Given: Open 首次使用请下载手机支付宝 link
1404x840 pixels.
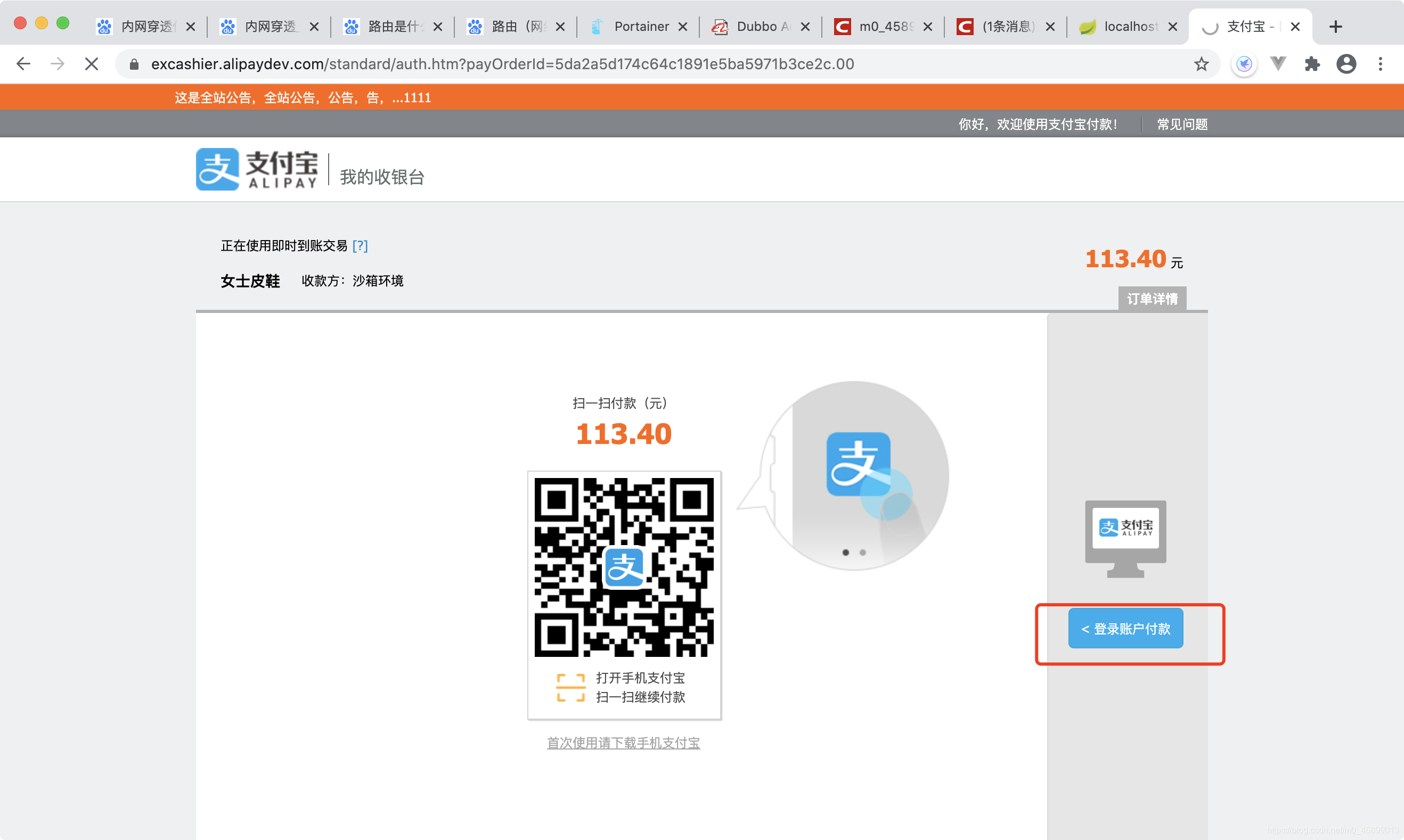Looking at the screenshot, I should [623, 743].
